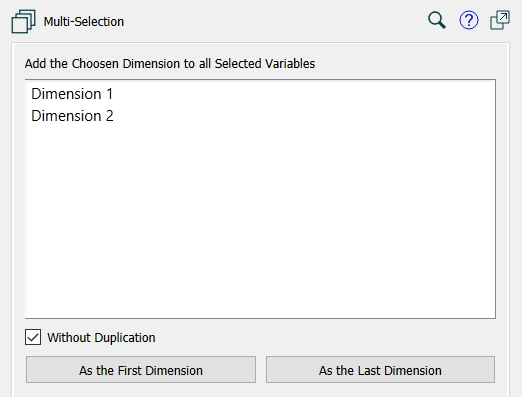Open help via the question mark icon

tap(469, 20)
